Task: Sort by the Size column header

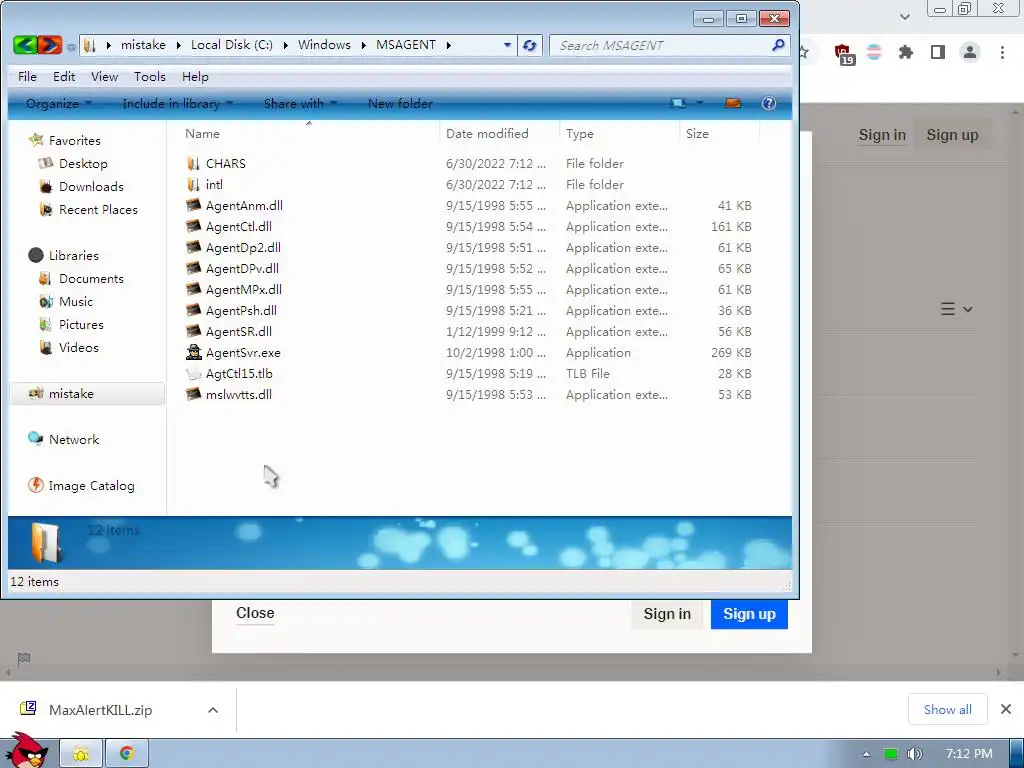Action: click(x=697, y=133)
